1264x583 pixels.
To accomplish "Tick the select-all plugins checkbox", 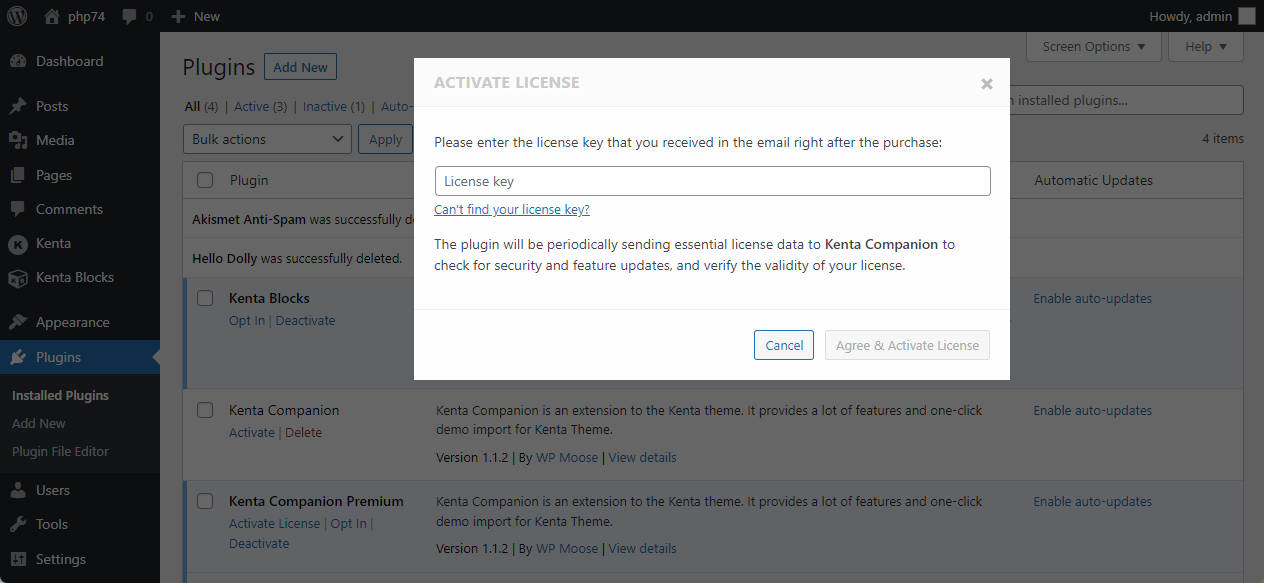I will (x=205, y=180).
